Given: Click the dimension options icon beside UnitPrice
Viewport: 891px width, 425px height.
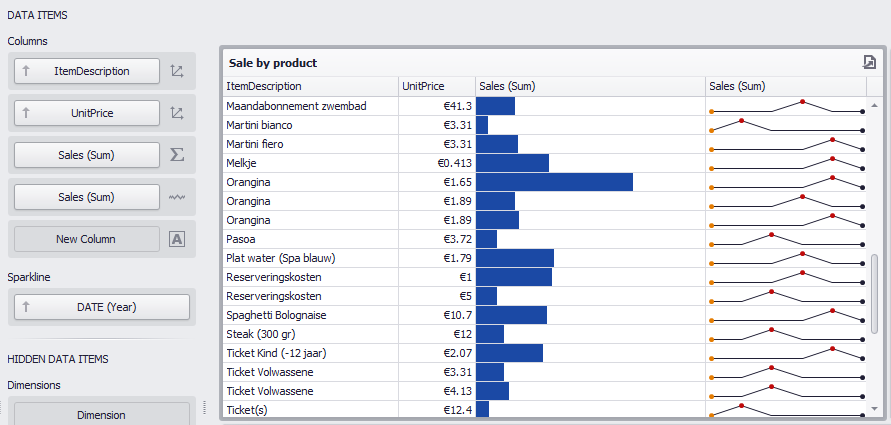Looking at the screenshot, I should click(x=177, y=113).
